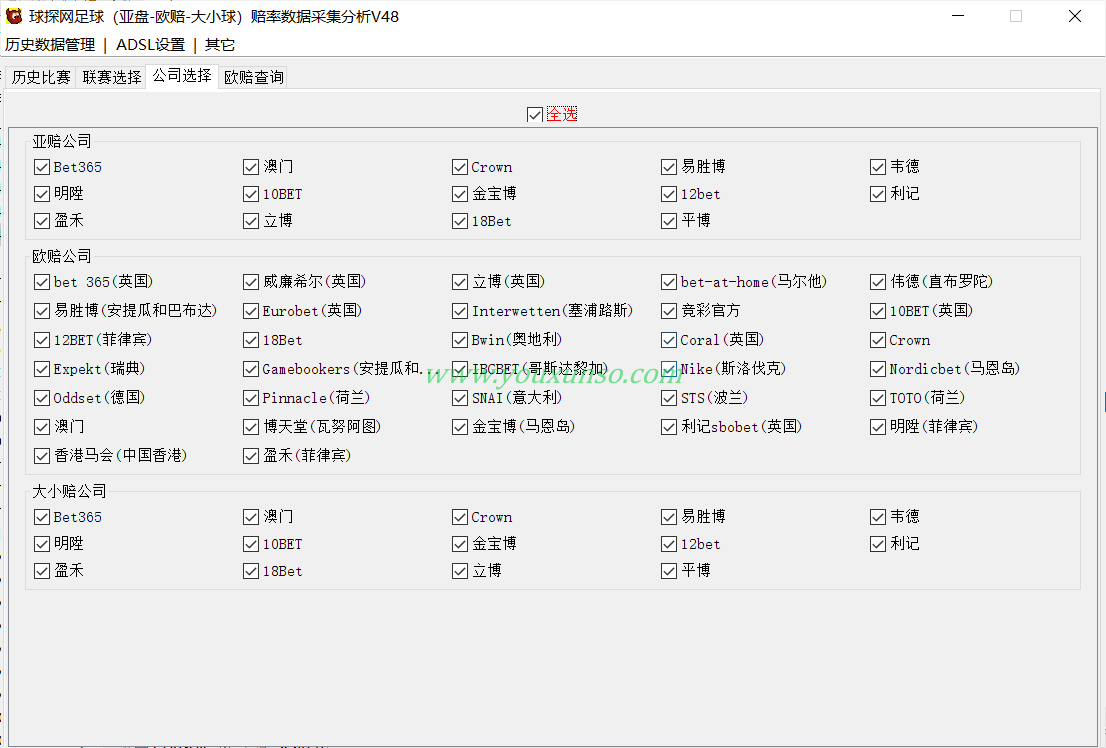Uncheck 18Bet under 亚赔公司
The height and width of the screenshot is (748, 1106).
pos(460,221)
